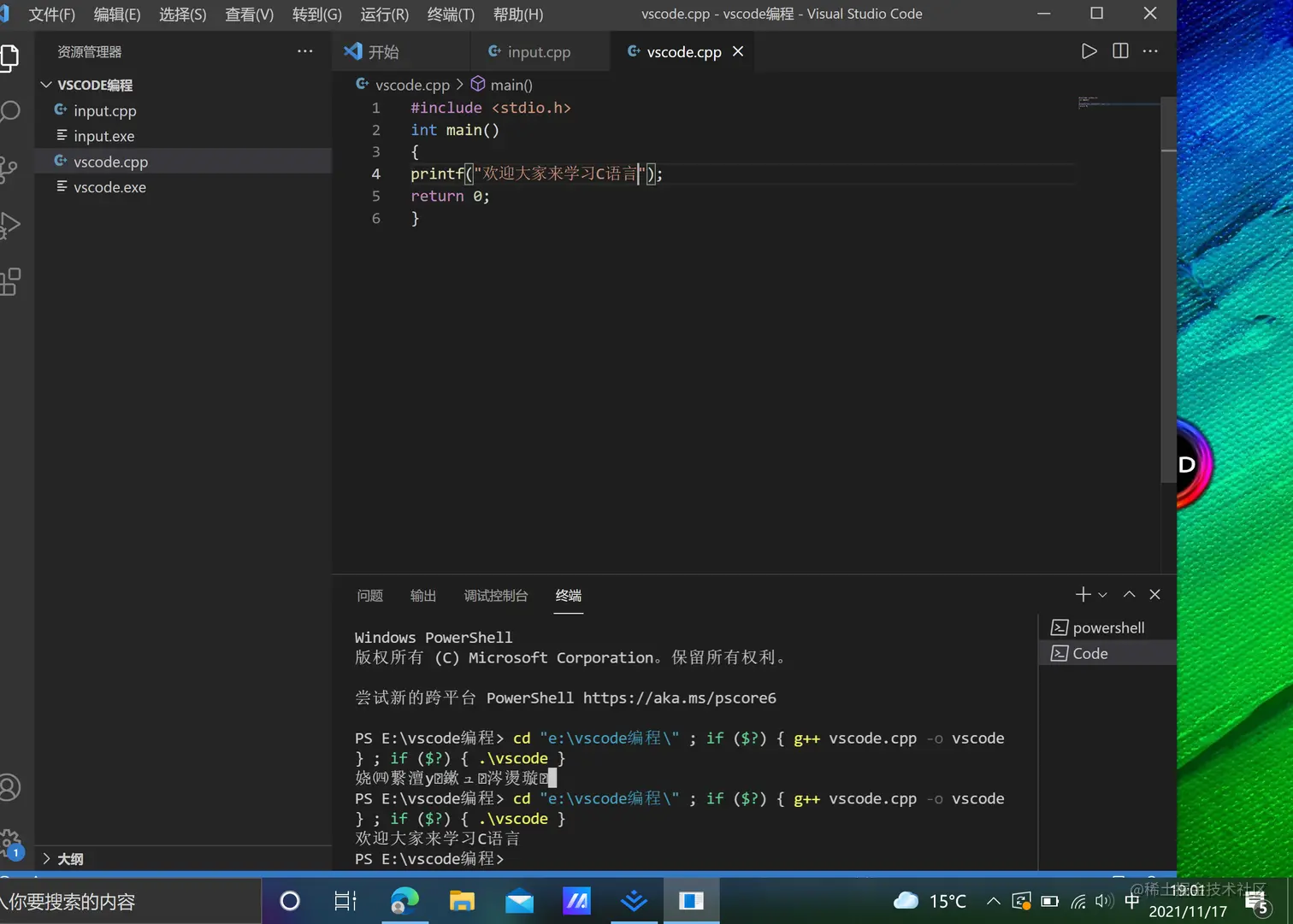Maximize the terminal panel size
This screenshot has height=924, width=1293.
click(x=1129, y=594)
